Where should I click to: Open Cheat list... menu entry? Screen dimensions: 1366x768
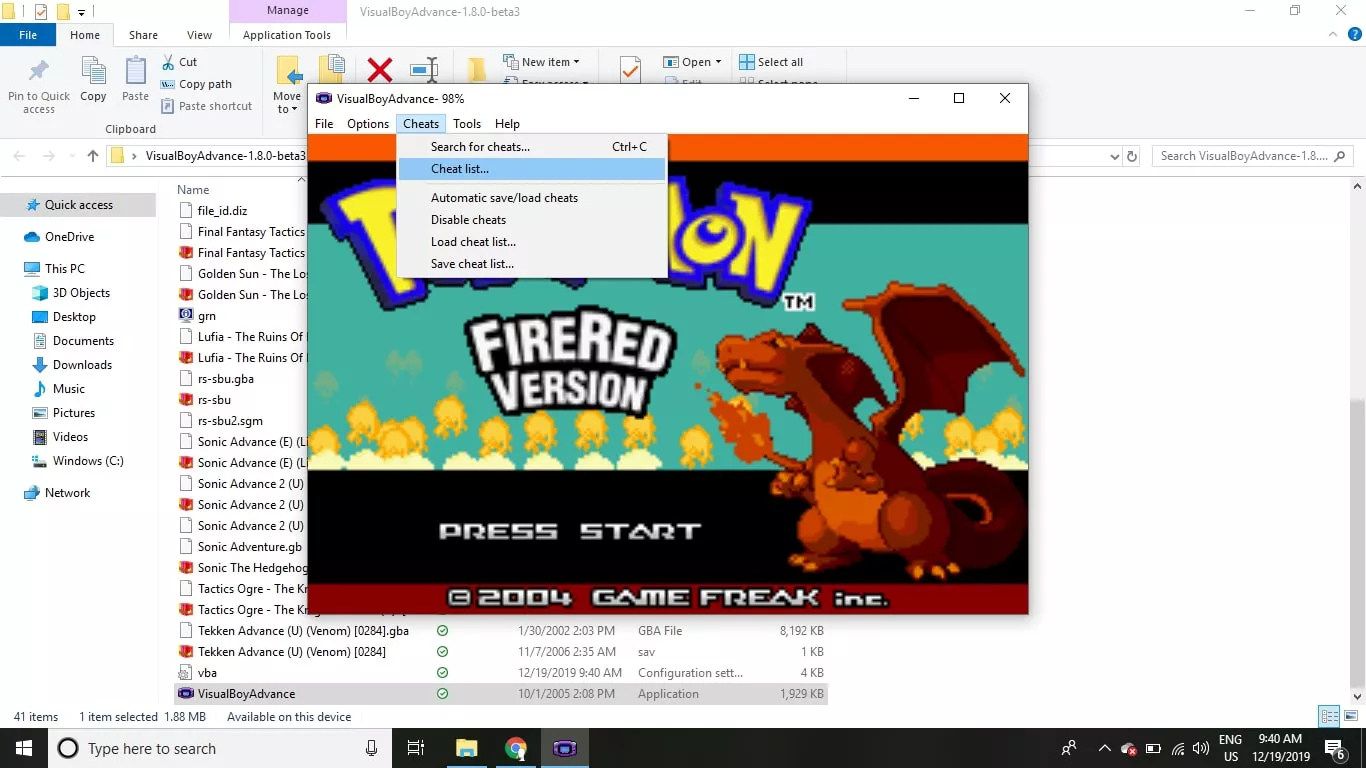(531, 169)
